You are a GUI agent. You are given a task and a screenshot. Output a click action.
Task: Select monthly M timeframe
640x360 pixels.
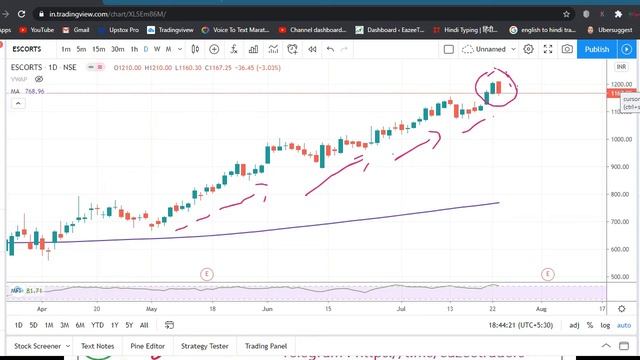pos(169,49)
